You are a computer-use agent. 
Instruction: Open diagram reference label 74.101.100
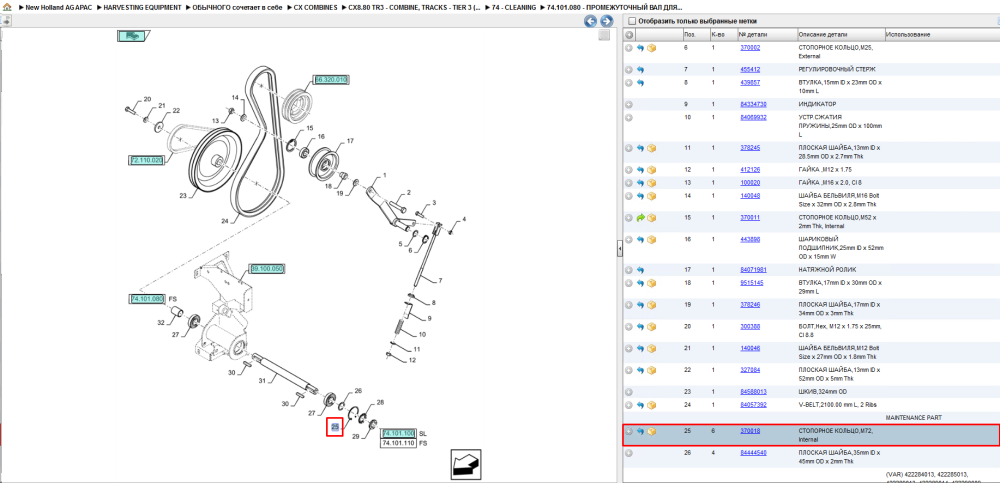pyautogui.click(x=398, y=433)
